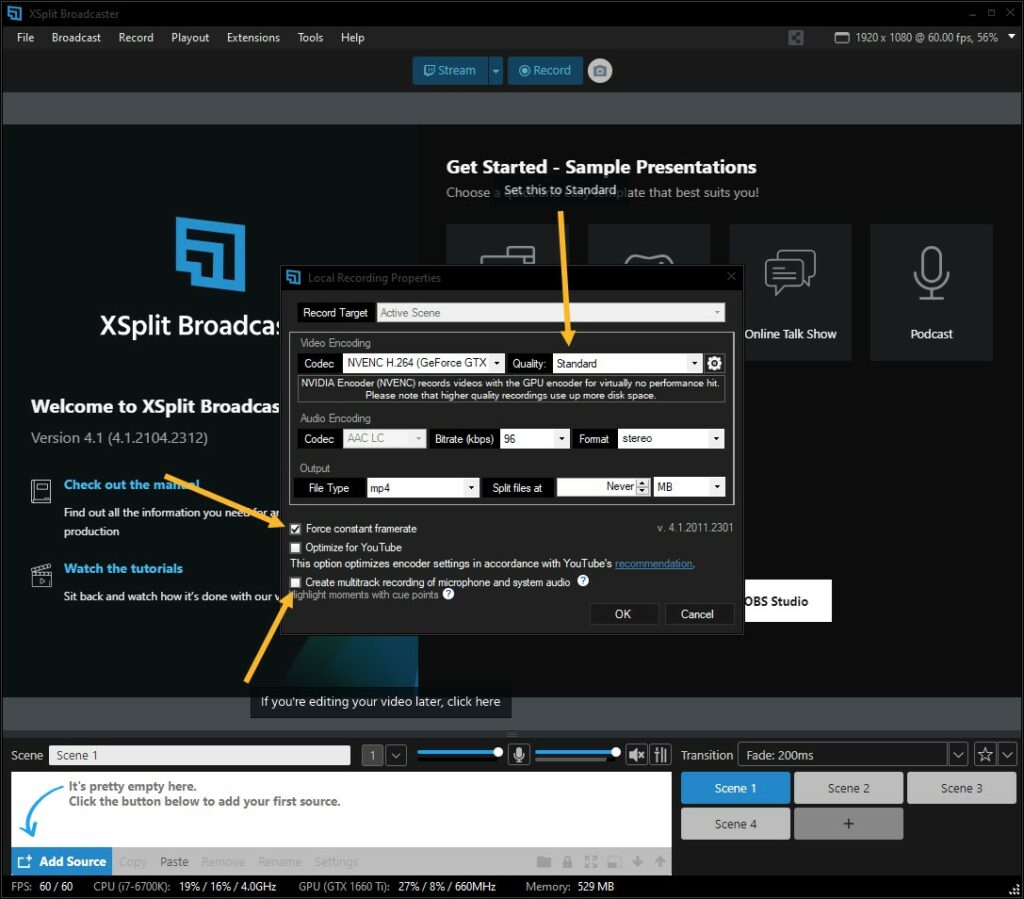The image size is (1024, 899).
Task: Enable Optimize for YouTube checkbox
Action: [296, 548]
